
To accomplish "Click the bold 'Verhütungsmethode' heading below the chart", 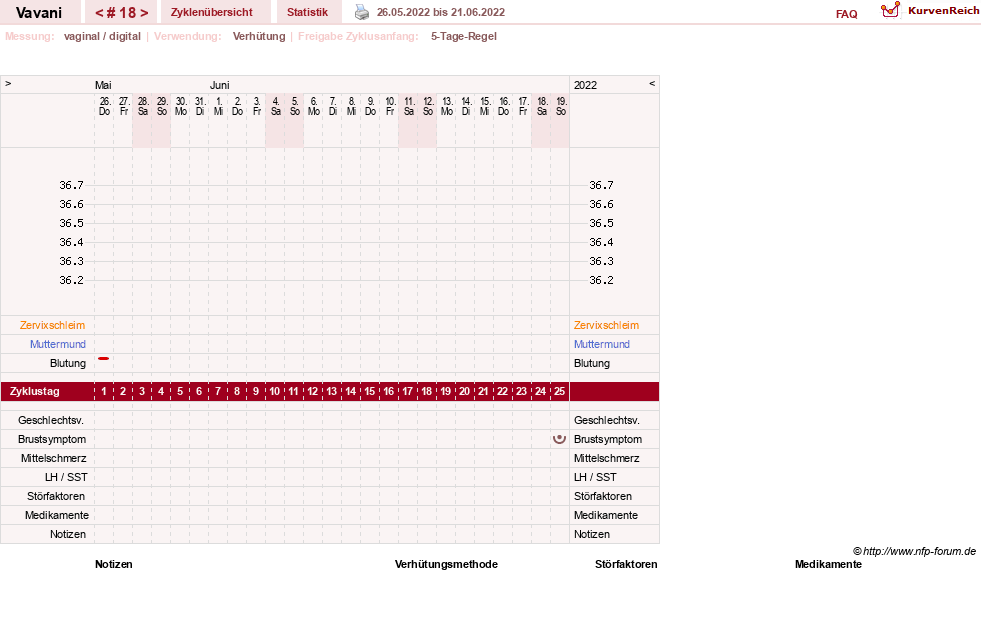I will (x=446, y=564).
